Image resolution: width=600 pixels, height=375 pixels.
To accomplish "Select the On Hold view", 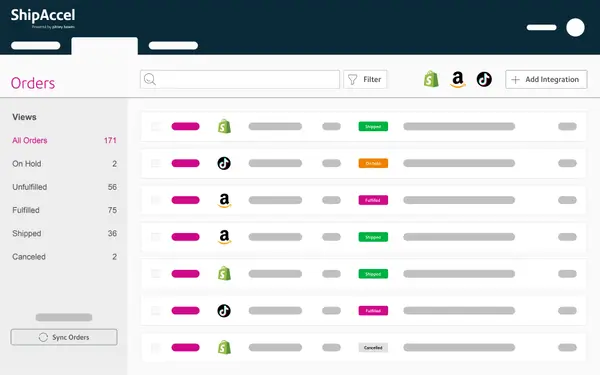I will (64, 164).
